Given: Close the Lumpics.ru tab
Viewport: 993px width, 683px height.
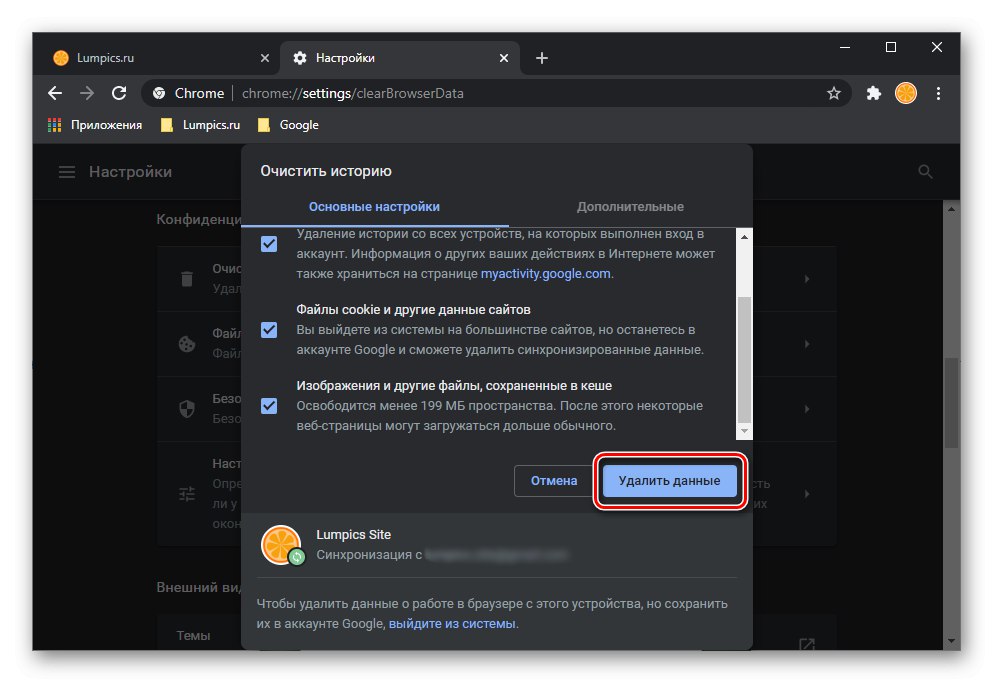Looking at the screenshot, I should pyautogui.click(x=265, y=58).
